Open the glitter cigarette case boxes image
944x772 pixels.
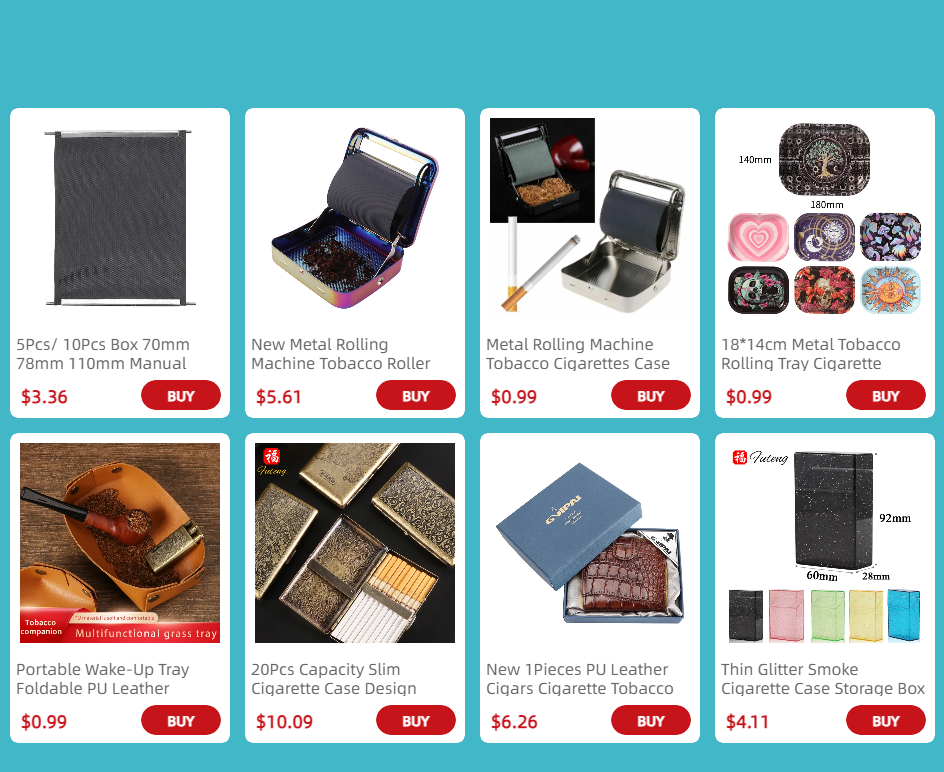point(825,543)
